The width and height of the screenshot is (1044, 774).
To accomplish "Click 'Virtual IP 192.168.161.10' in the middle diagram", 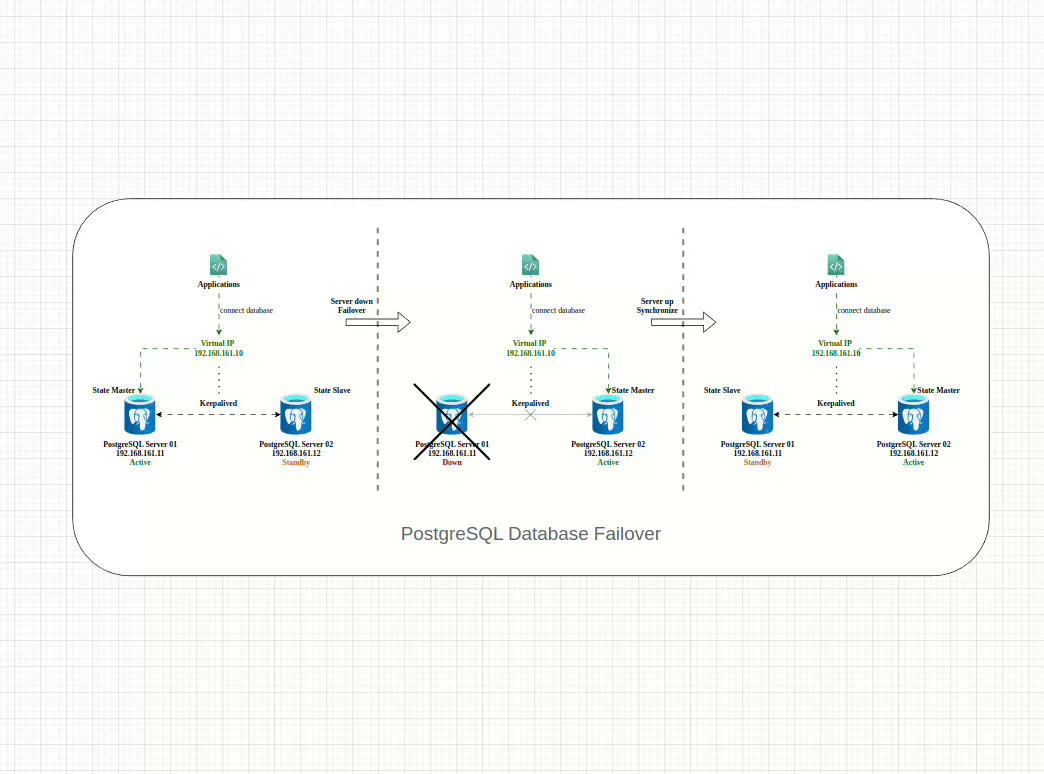I will tap(531, 348).
